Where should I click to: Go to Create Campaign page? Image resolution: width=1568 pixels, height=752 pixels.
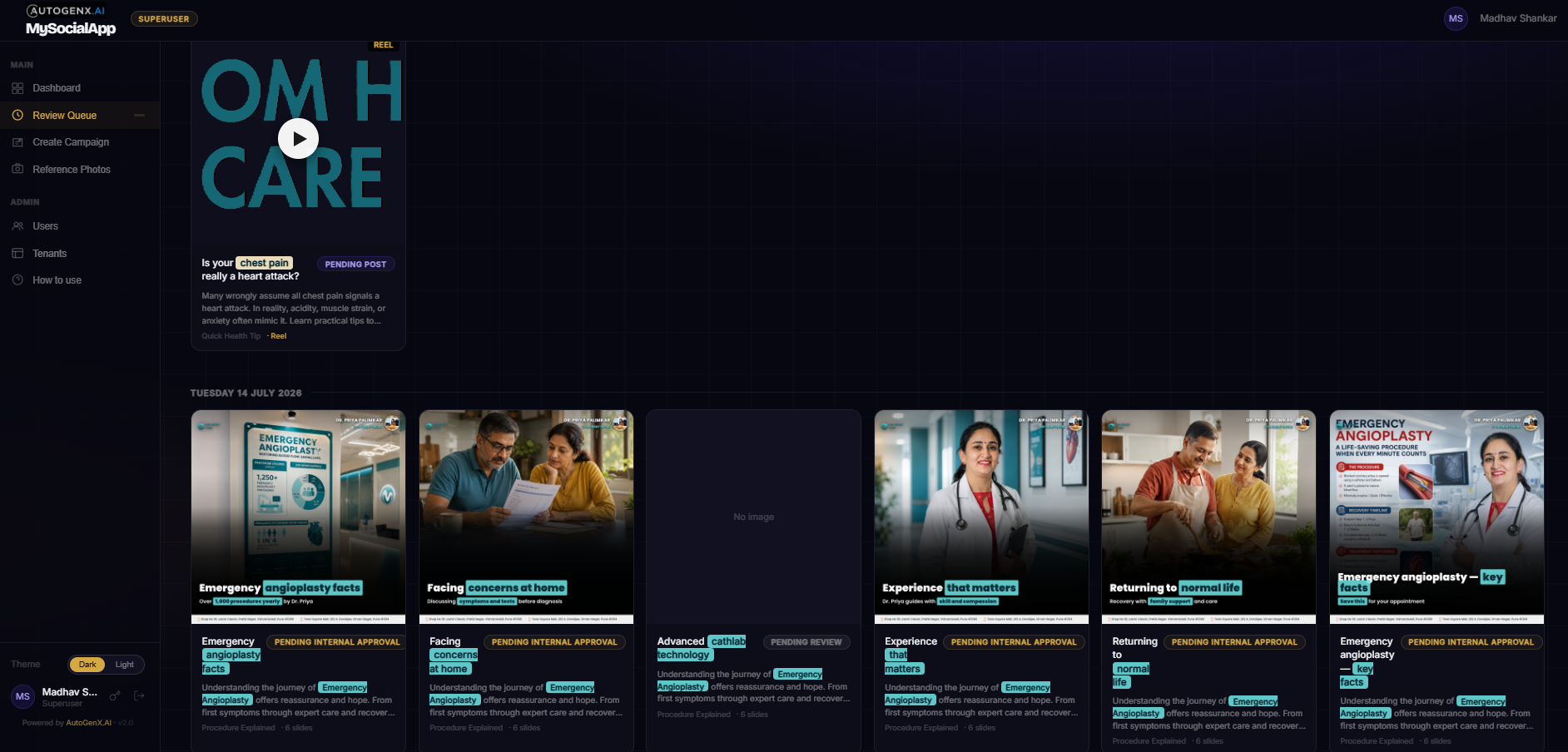click(71, 142)
